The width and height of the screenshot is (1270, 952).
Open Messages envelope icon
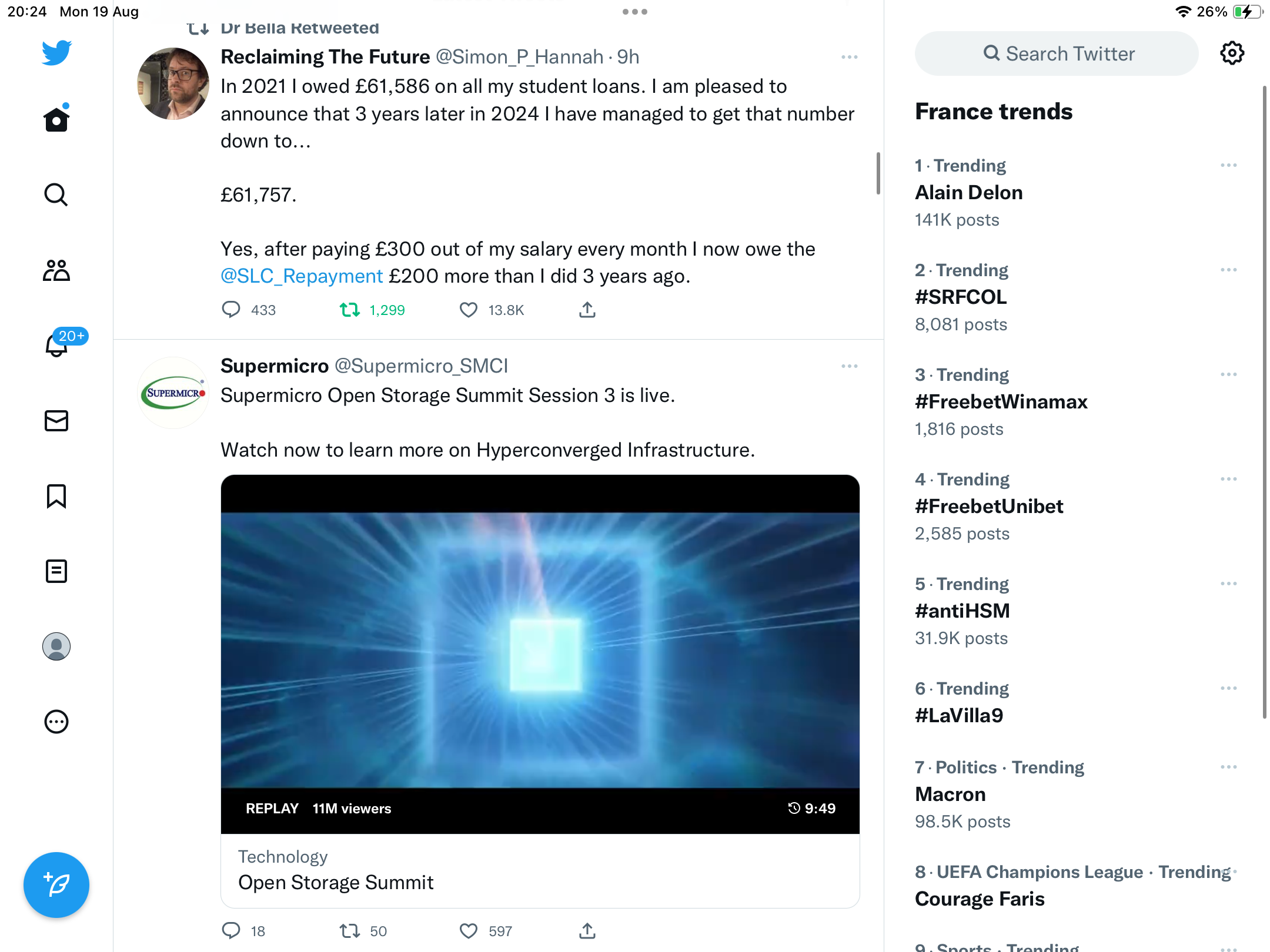56,421
